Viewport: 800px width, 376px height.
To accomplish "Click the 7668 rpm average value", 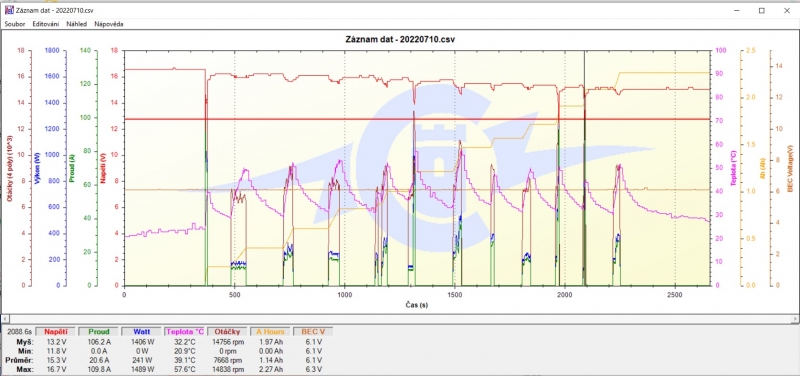I will [x=229, y=360].
